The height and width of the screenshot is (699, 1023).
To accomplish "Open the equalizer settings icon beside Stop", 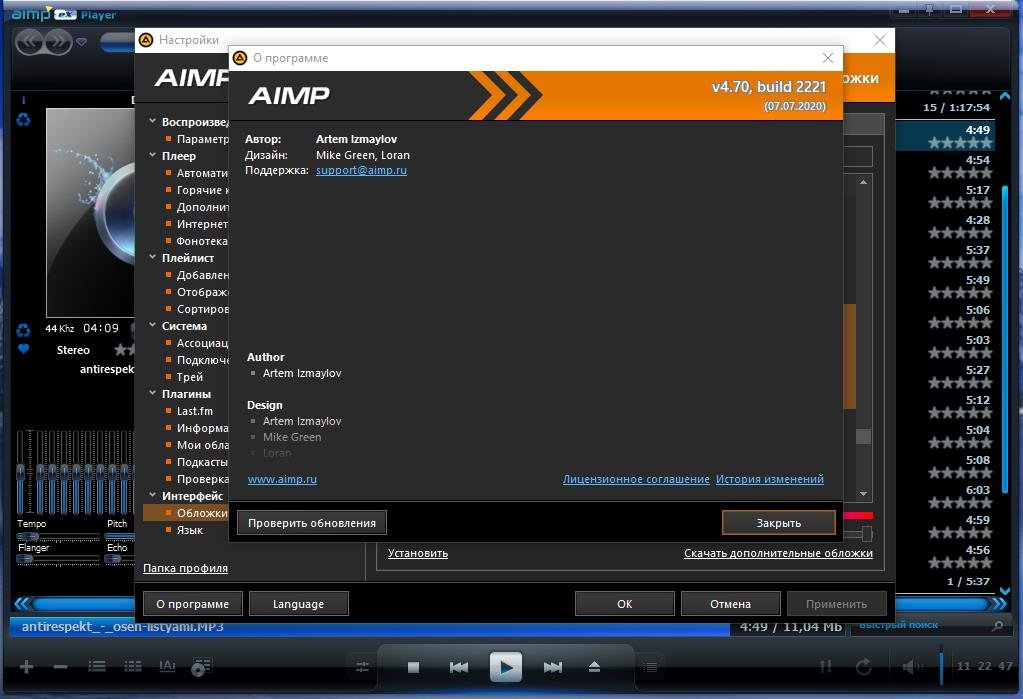I will [363, 667].
